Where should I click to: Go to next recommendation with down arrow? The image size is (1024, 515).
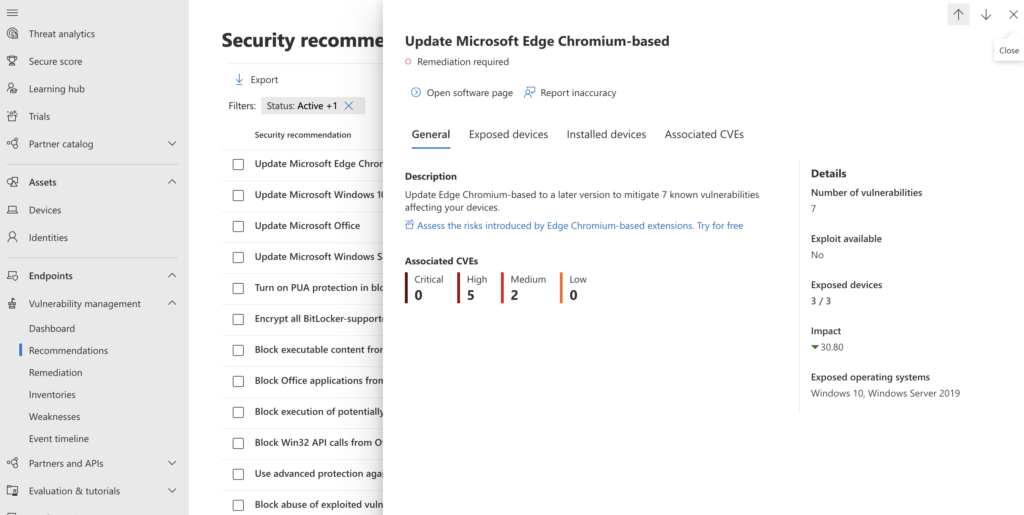tap(986, 14)
